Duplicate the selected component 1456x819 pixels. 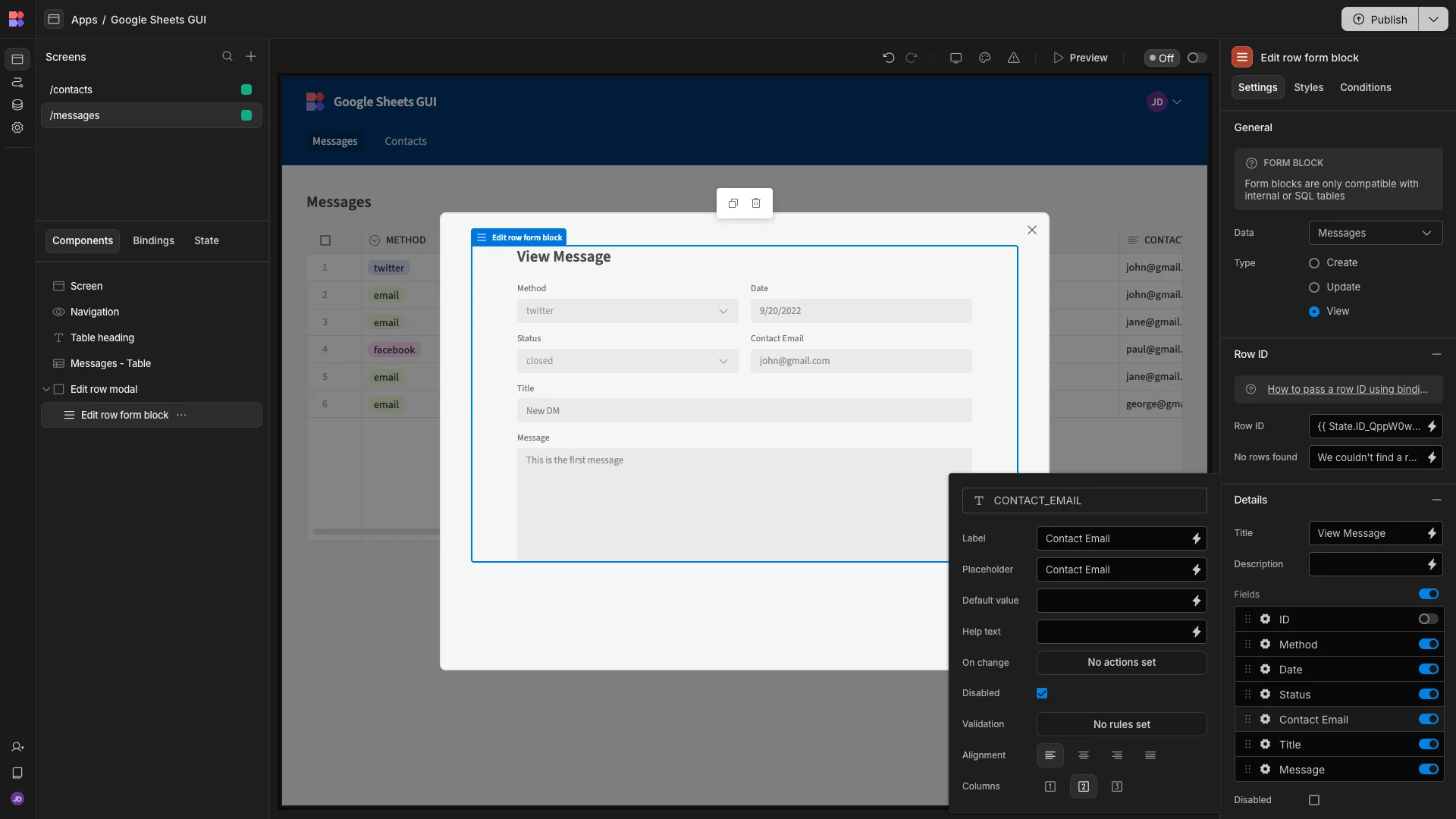(733, 203)
